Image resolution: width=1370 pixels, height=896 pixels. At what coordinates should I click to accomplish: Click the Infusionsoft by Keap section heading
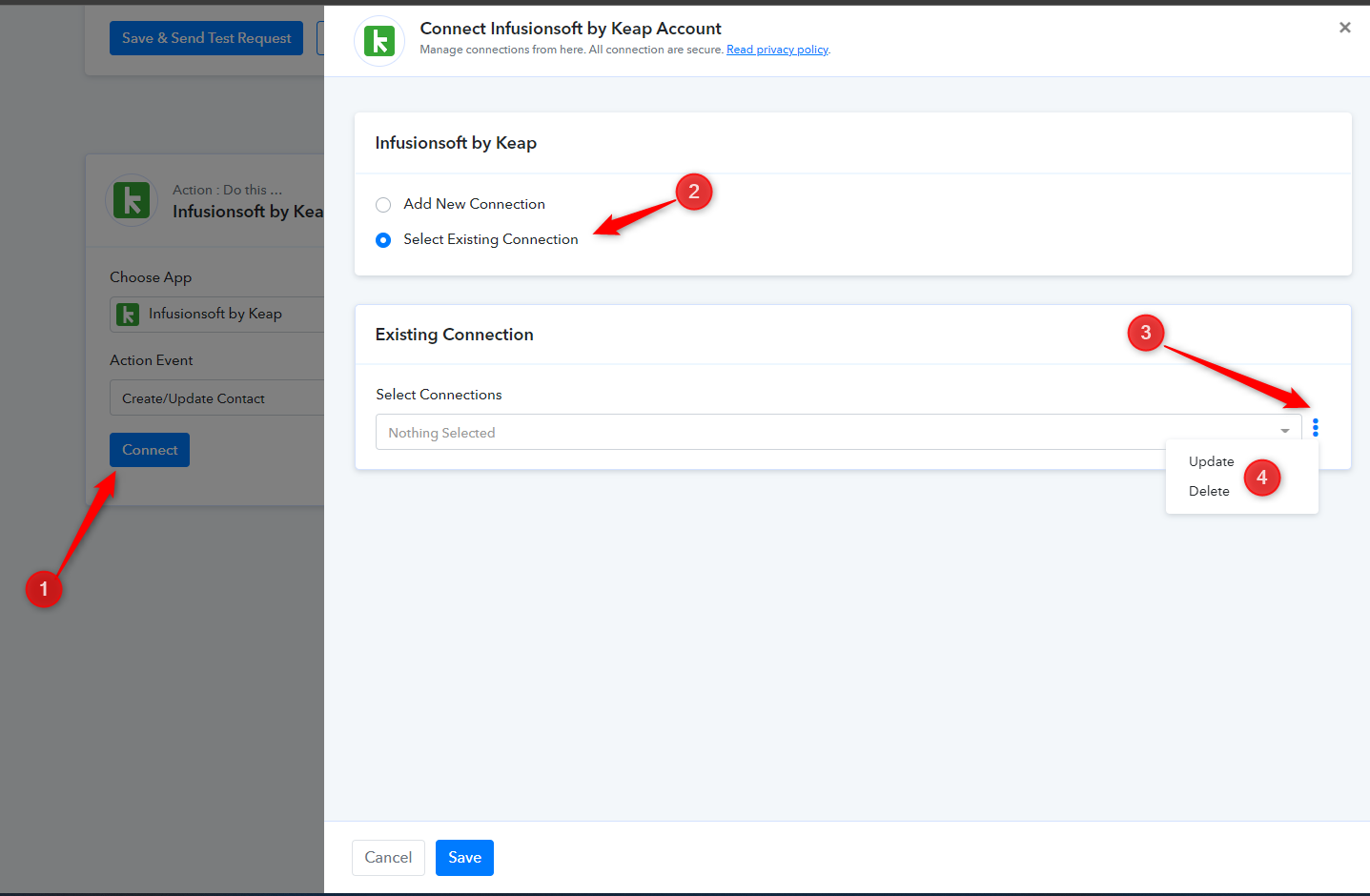click(x=456, y=143)
